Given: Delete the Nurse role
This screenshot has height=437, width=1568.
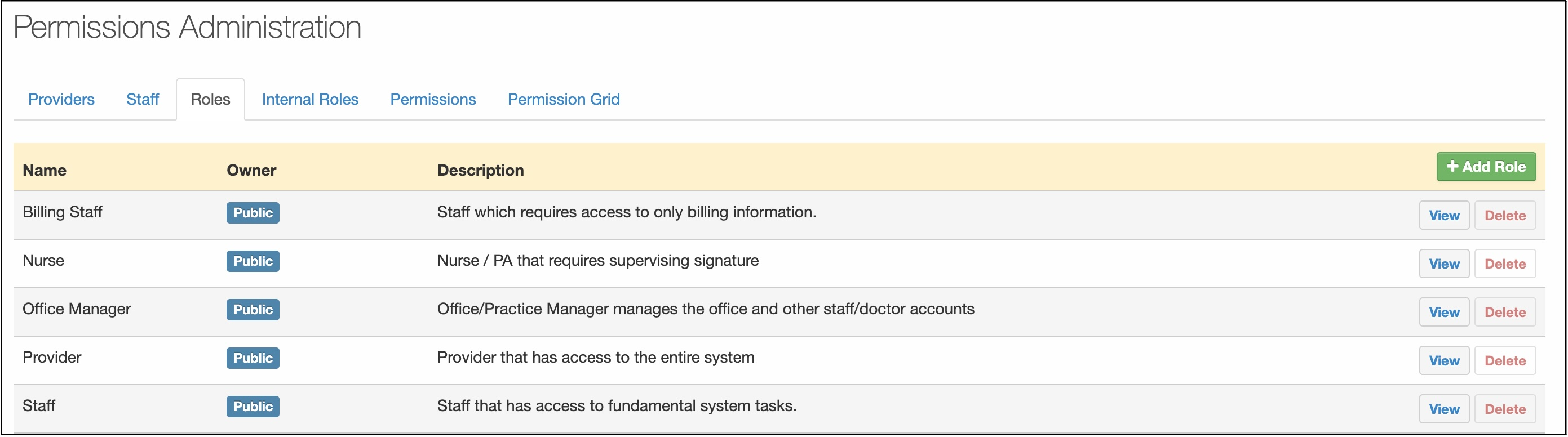Looking at the screenshot, I should 1504,264.
